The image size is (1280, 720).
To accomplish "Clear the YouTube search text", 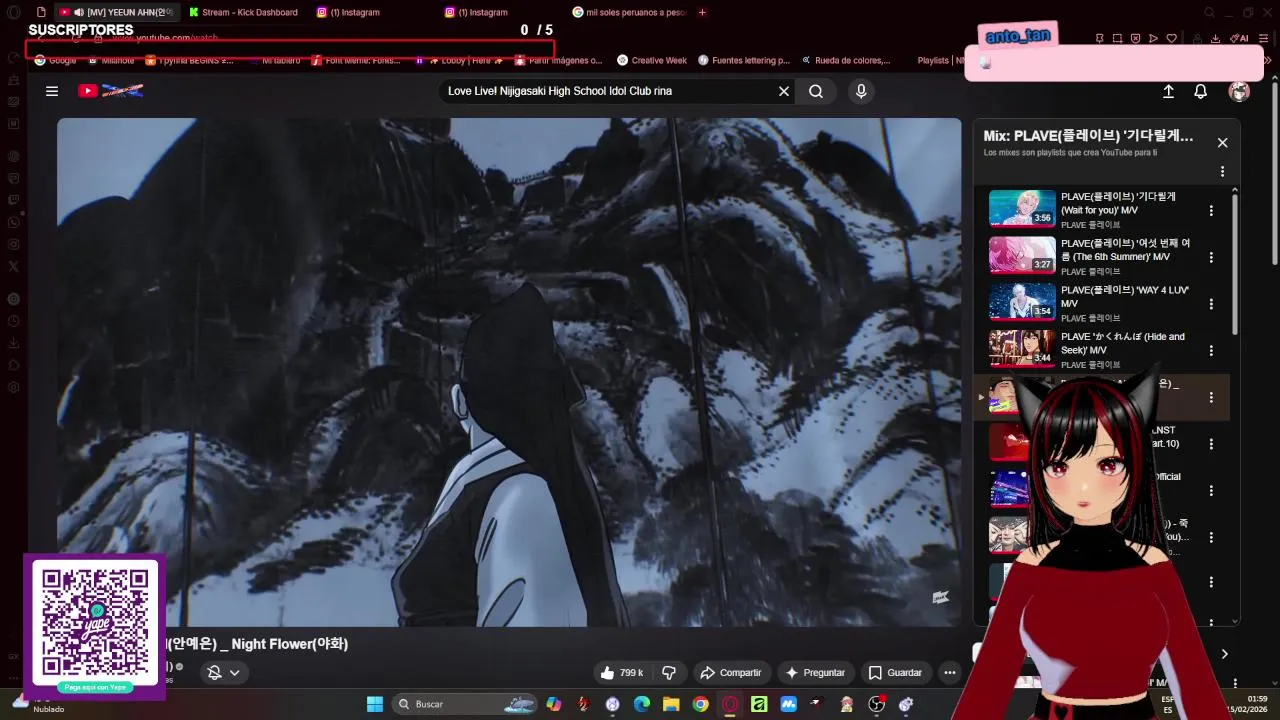I will 784,91.
